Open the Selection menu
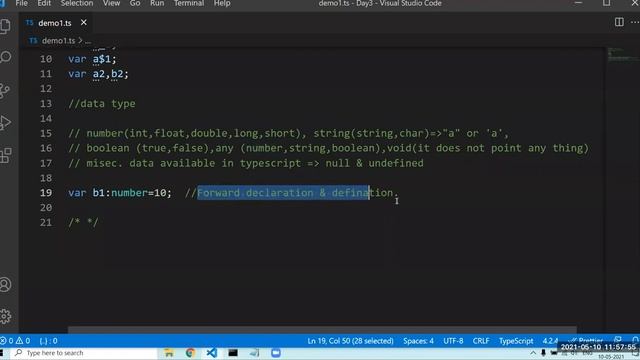This screenshot has width=640, height=360. point(77,3)
